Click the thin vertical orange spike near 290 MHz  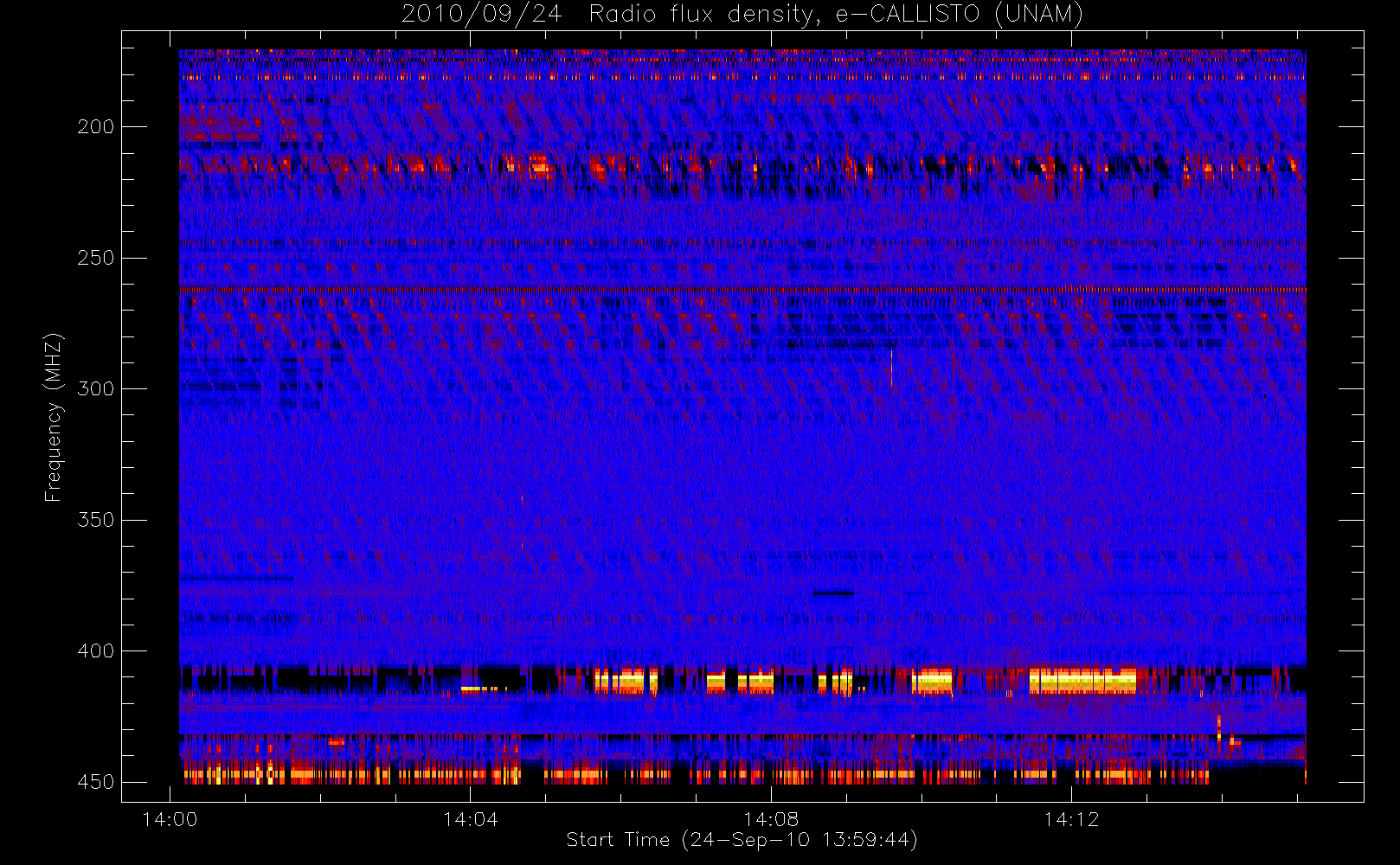(x=891, y=368)
